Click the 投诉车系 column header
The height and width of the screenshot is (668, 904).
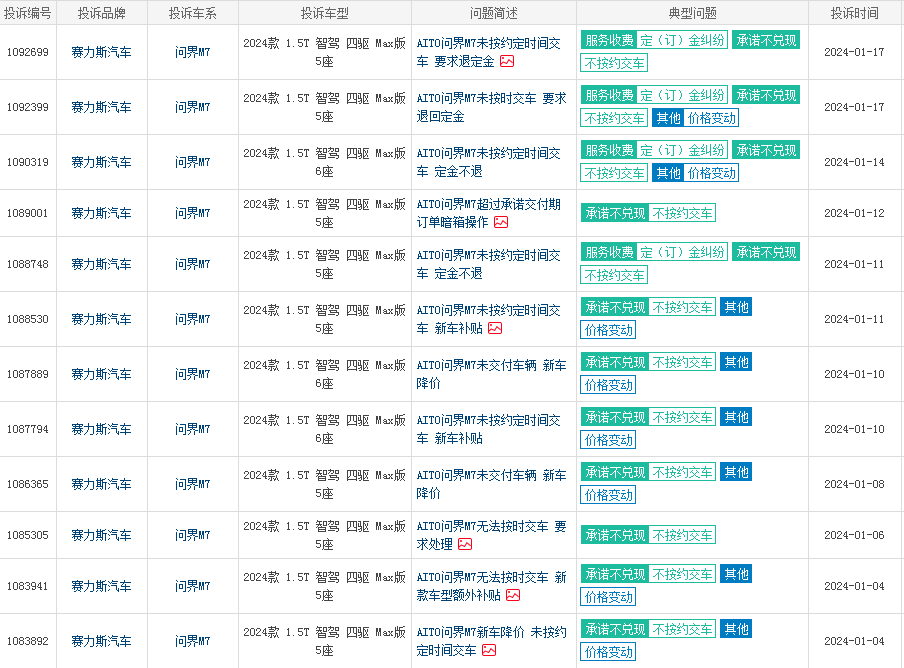[193, 13]
